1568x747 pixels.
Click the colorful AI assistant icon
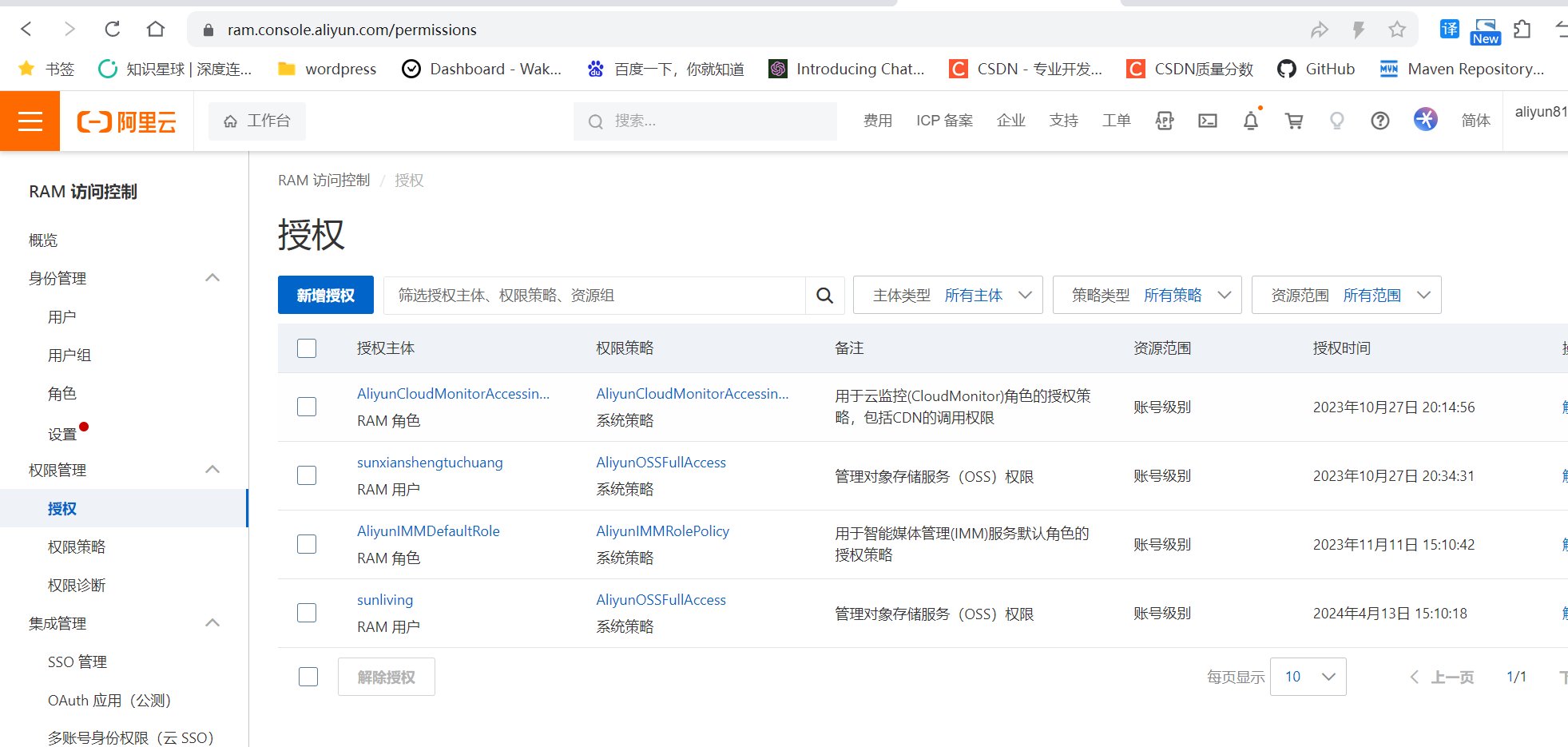click(1426, 119)
